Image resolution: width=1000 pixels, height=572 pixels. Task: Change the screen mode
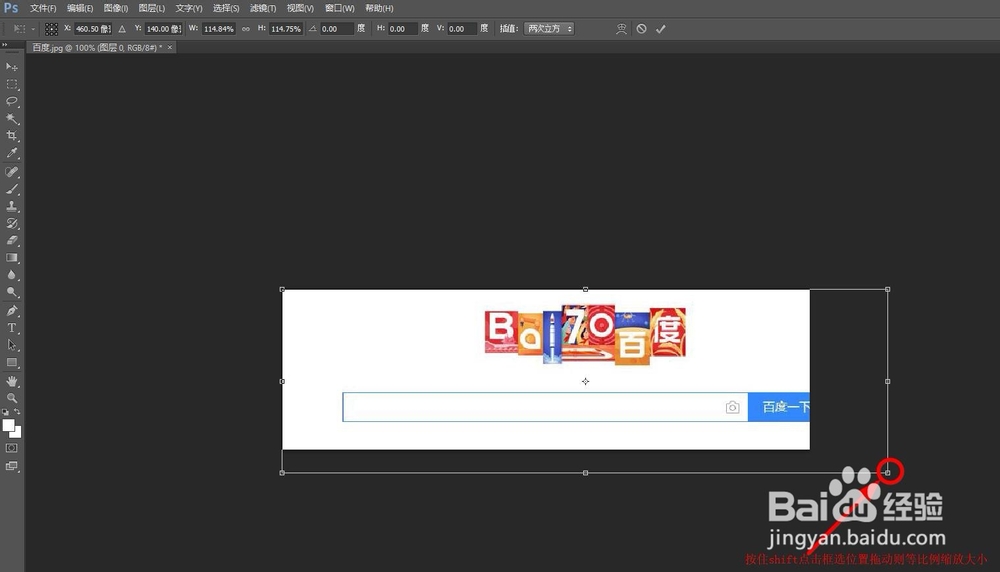[11, 466]
